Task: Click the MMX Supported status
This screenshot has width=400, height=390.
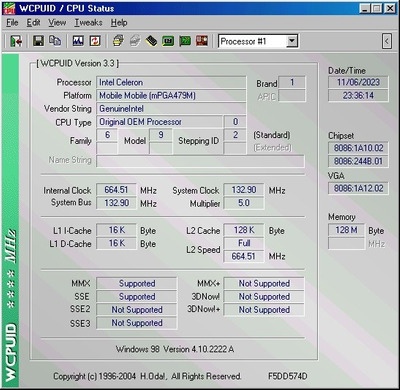Action: point(137,284)
